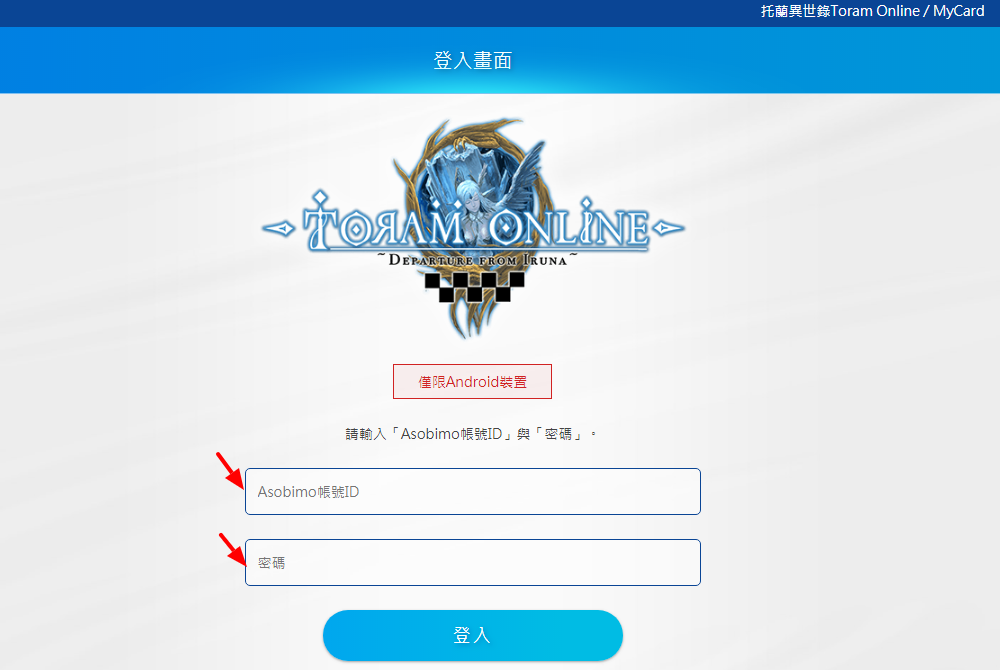
Task: Click the Departure from Iruna subtitle
Action: 478,259
